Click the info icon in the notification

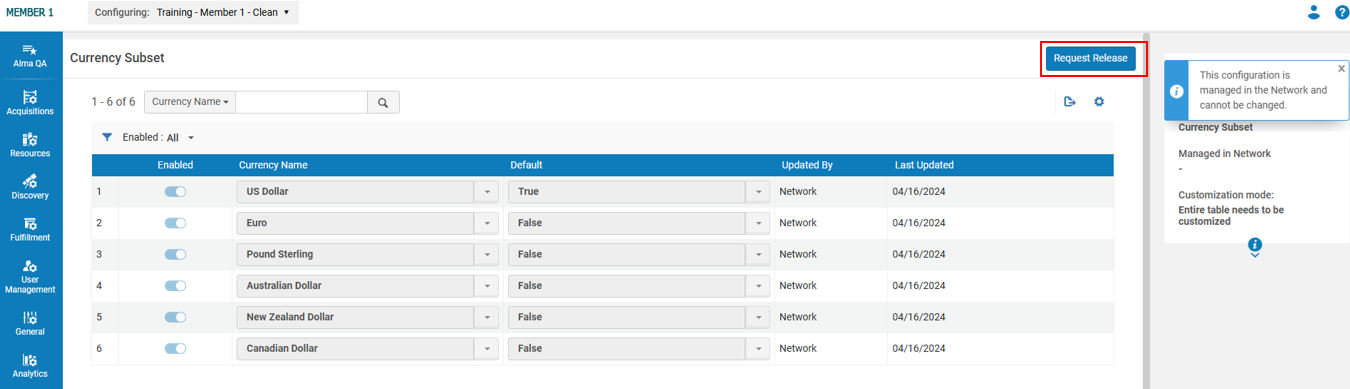(1177, 90)
